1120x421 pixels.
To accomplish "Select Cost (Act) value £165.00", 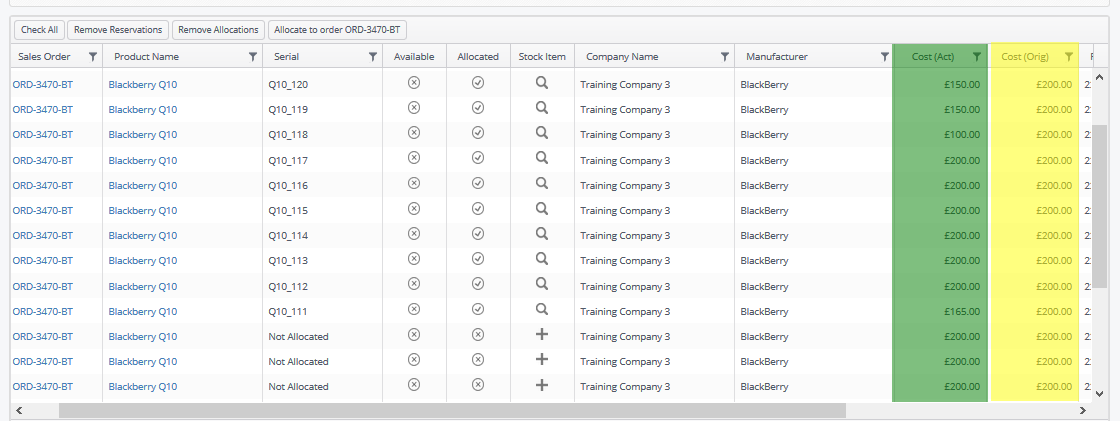I will click(x=961, y=312).
